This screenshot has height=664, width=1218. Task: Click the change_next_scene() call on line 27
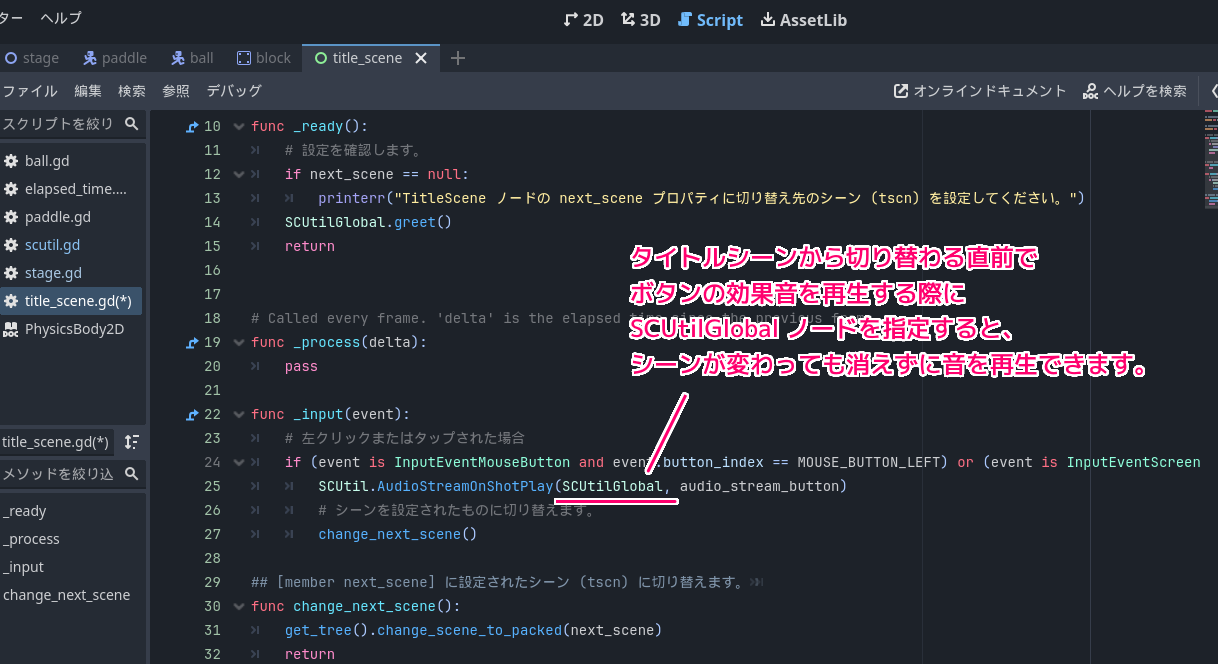pos(398,535)
